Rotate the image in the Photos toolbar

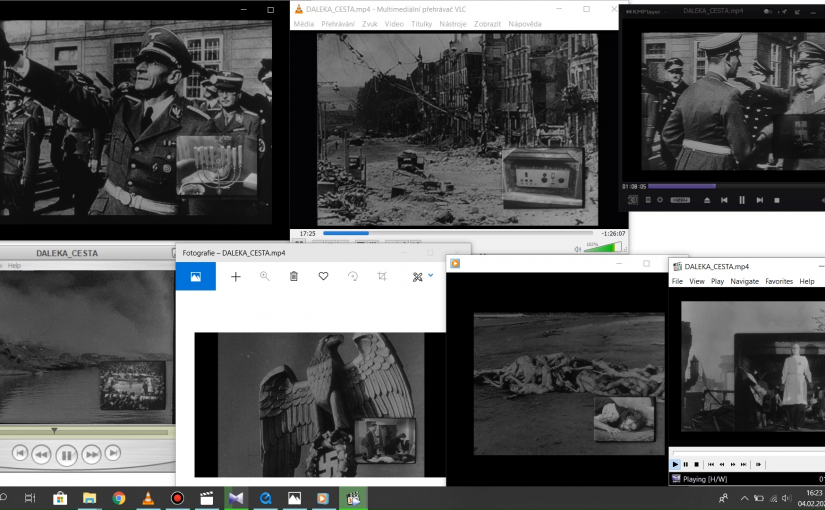click(353, 276)
